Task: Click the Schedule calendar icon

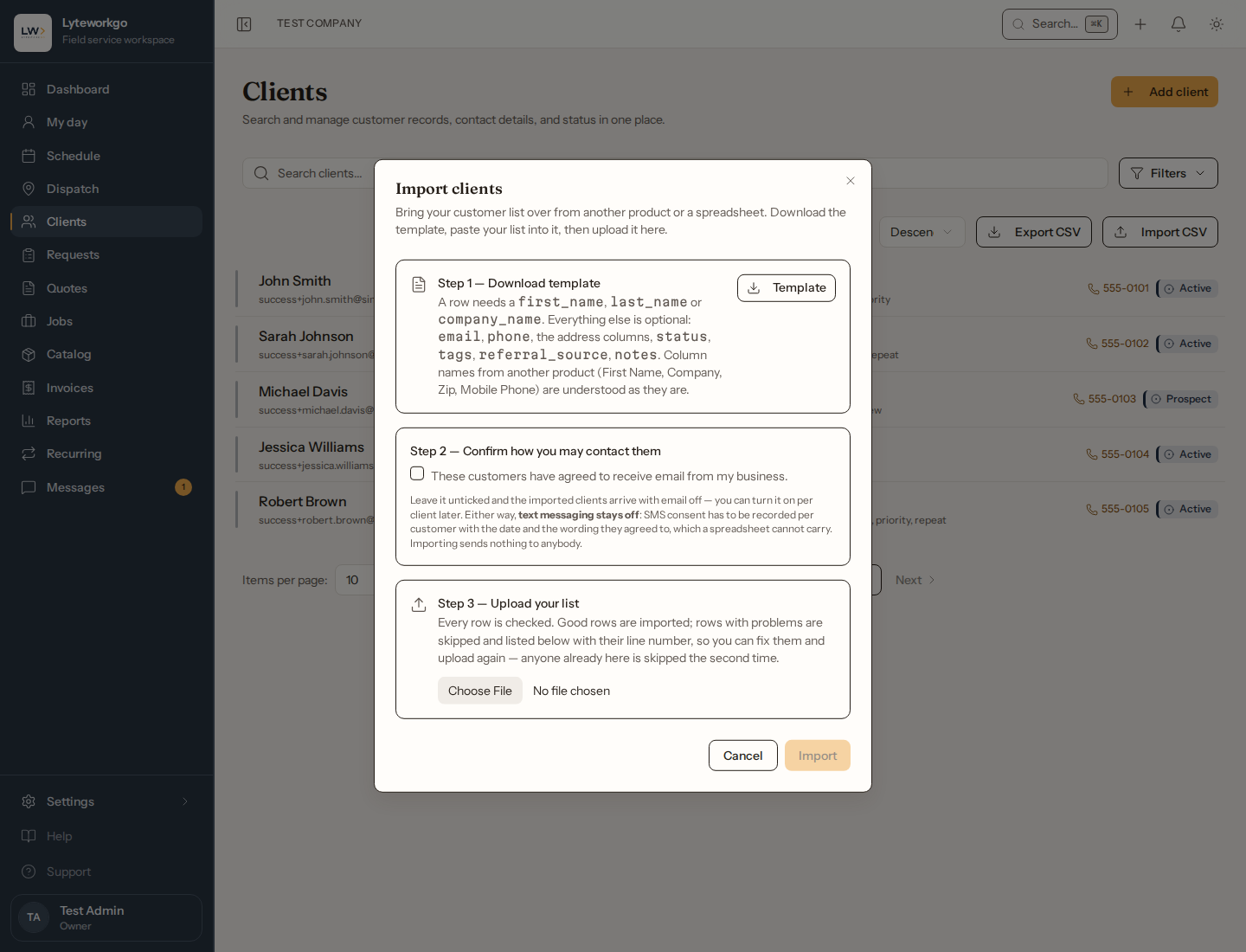Action: click(29, 156)
